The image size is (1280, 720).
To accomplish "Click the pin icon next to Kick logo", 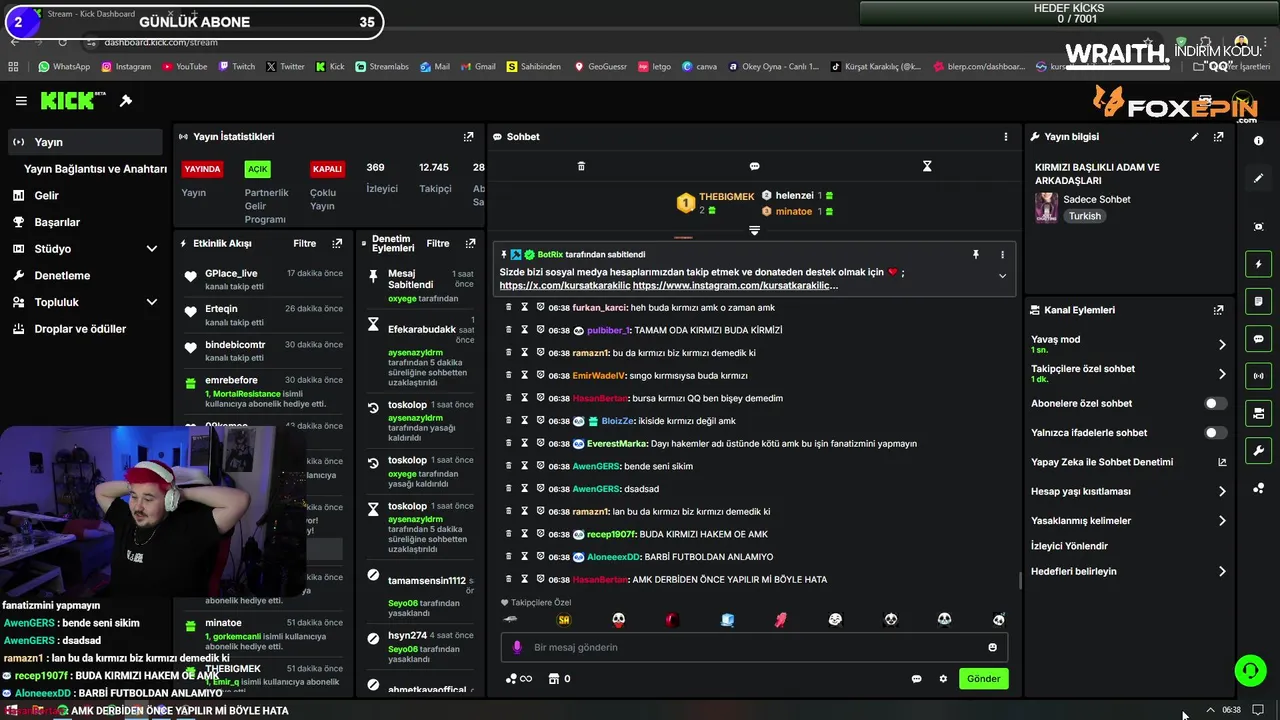I will [126, 101].
